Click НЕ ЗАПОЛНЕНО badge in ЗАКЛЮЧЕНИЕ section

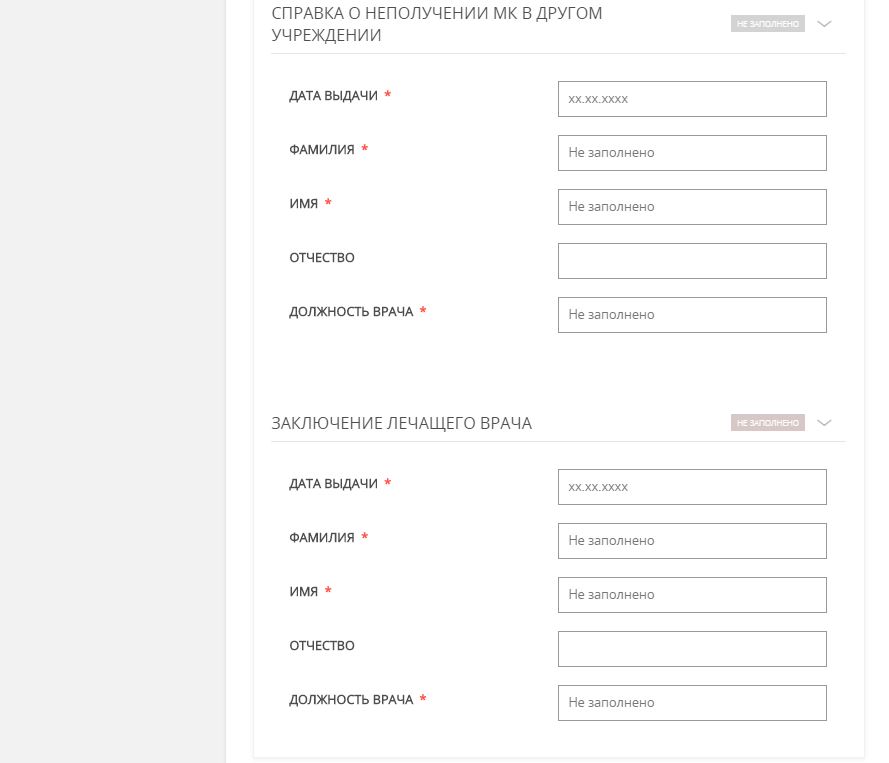768,423
